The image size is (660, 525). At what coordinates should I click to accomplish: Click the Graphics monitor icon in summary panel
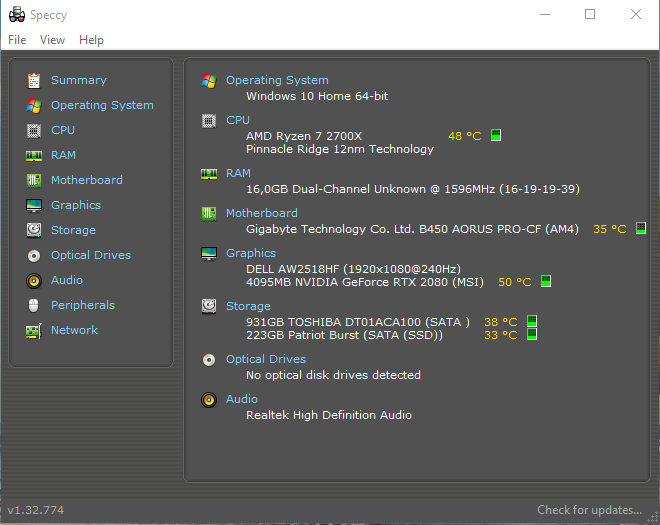tap(209, 253)
